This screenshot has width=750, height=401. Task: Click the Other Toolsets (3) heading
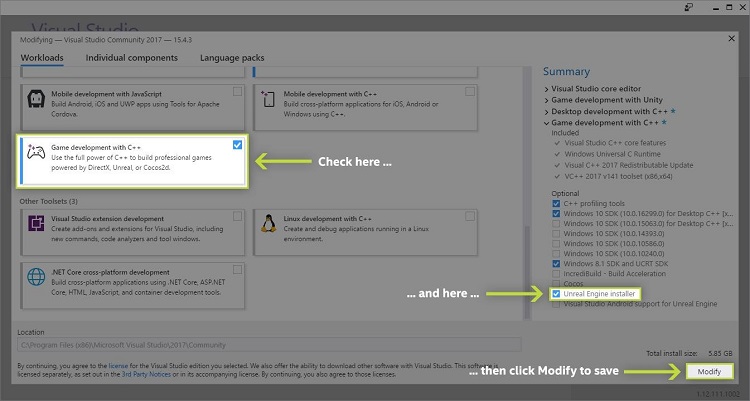48,201
